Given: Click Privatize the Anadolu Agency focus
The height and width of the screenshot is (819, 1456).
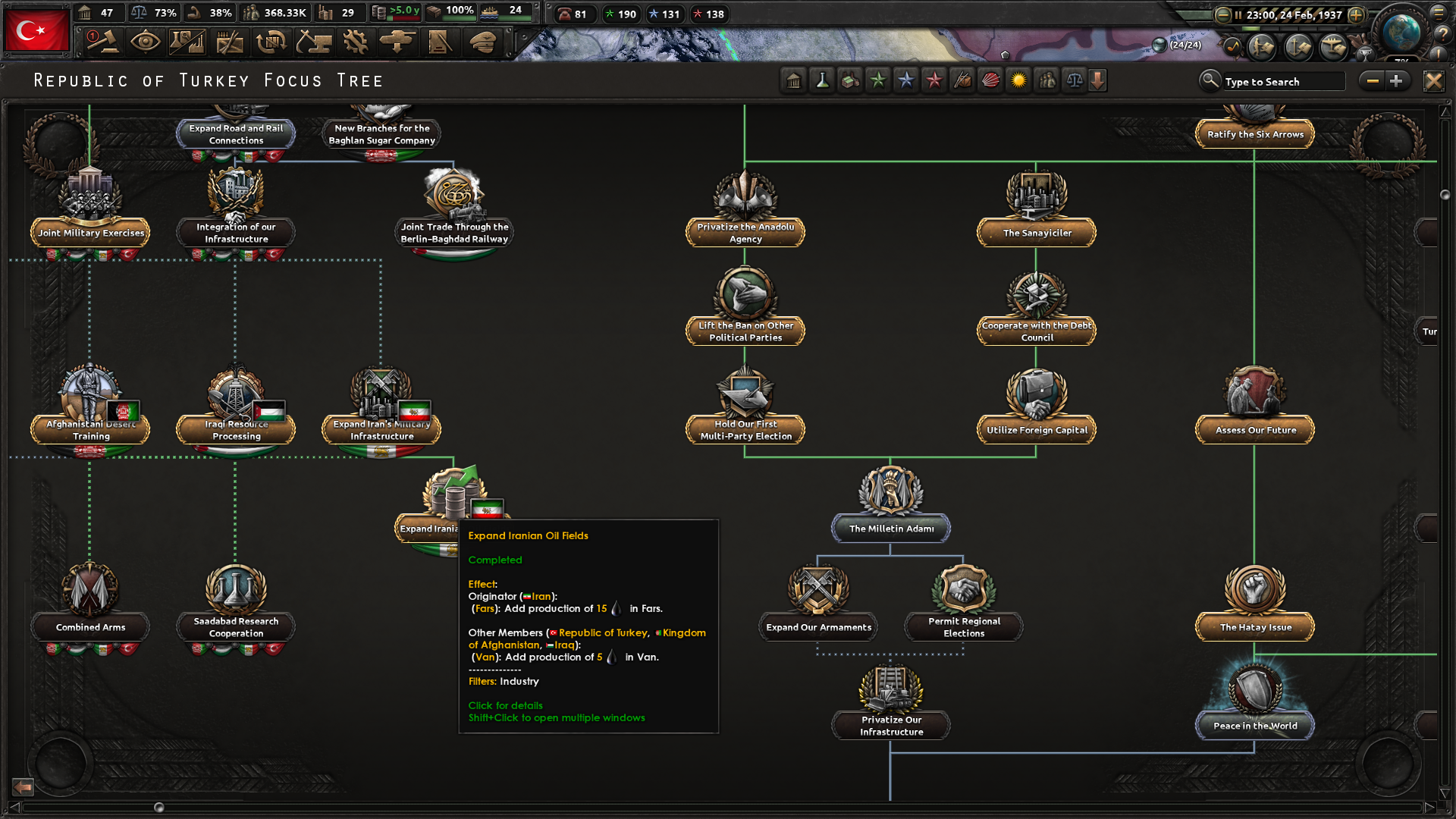Looking at the screenshot, I should 745,233.
